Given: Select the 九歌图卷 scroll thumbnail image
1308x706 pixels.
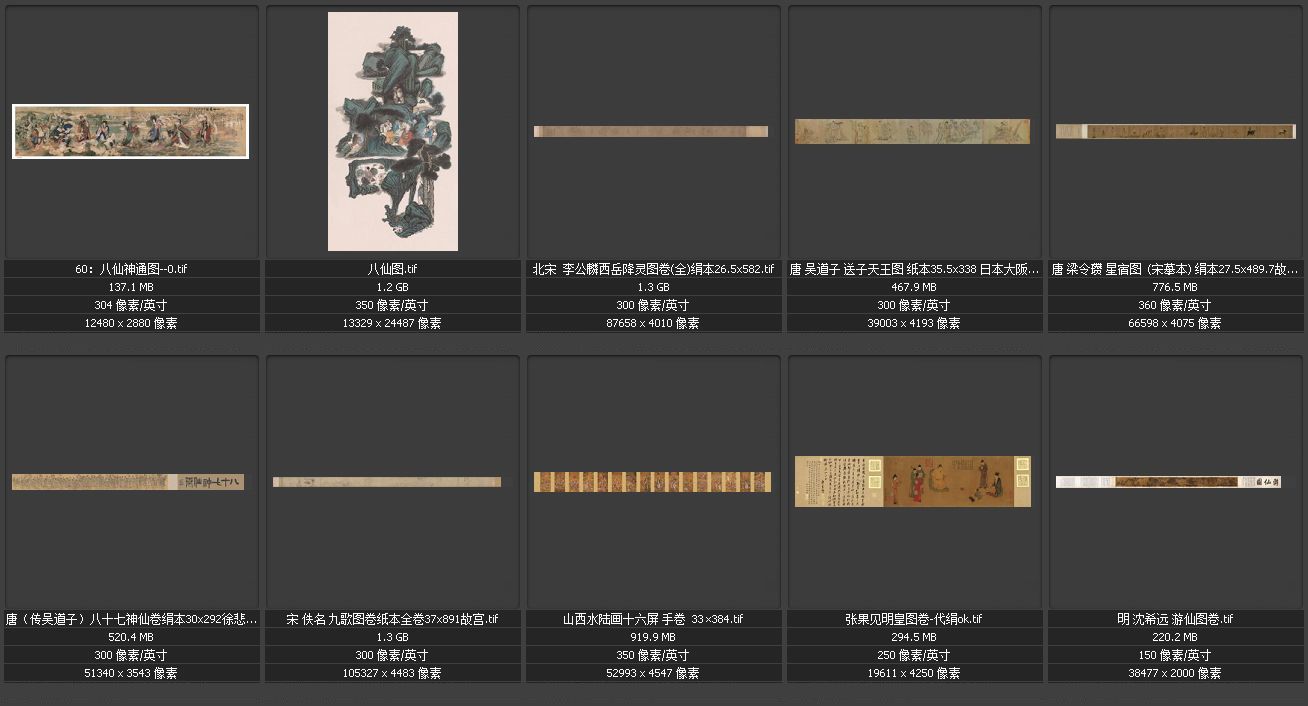Looking at the screenshot, I should click(x=387, y=482).
